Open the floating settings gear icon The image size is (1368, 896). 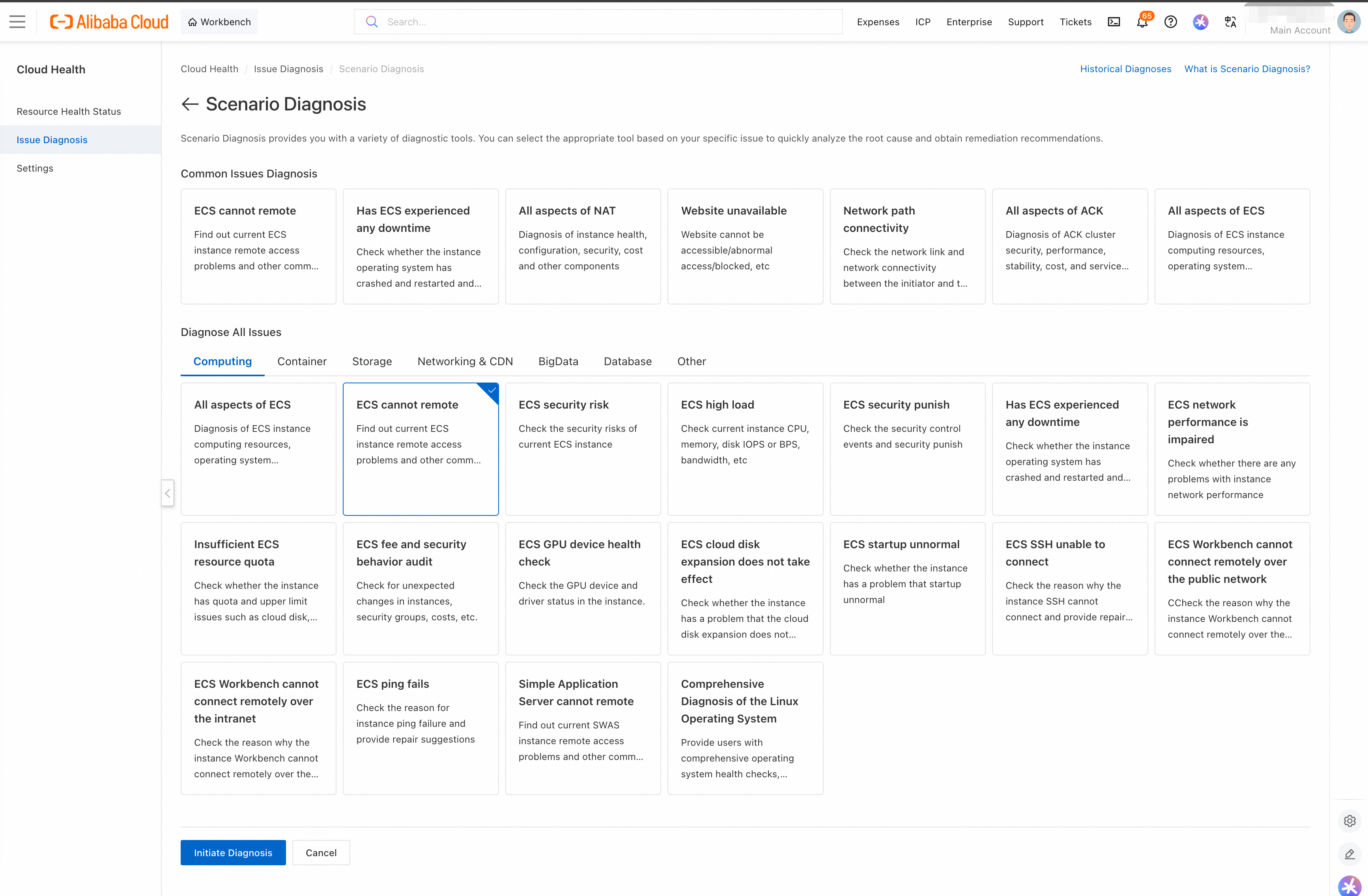(x=1349, y=821)
